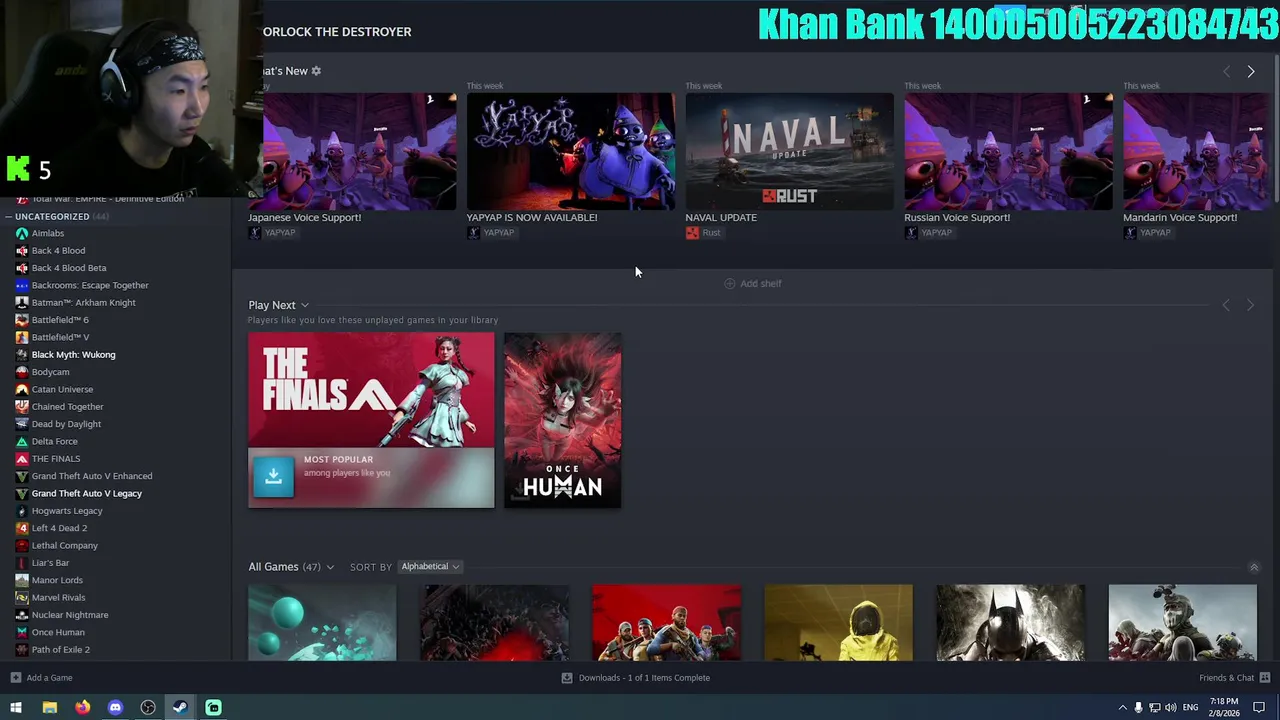
Task: Select Lethal Company in library list
Action: click(64, 545)
